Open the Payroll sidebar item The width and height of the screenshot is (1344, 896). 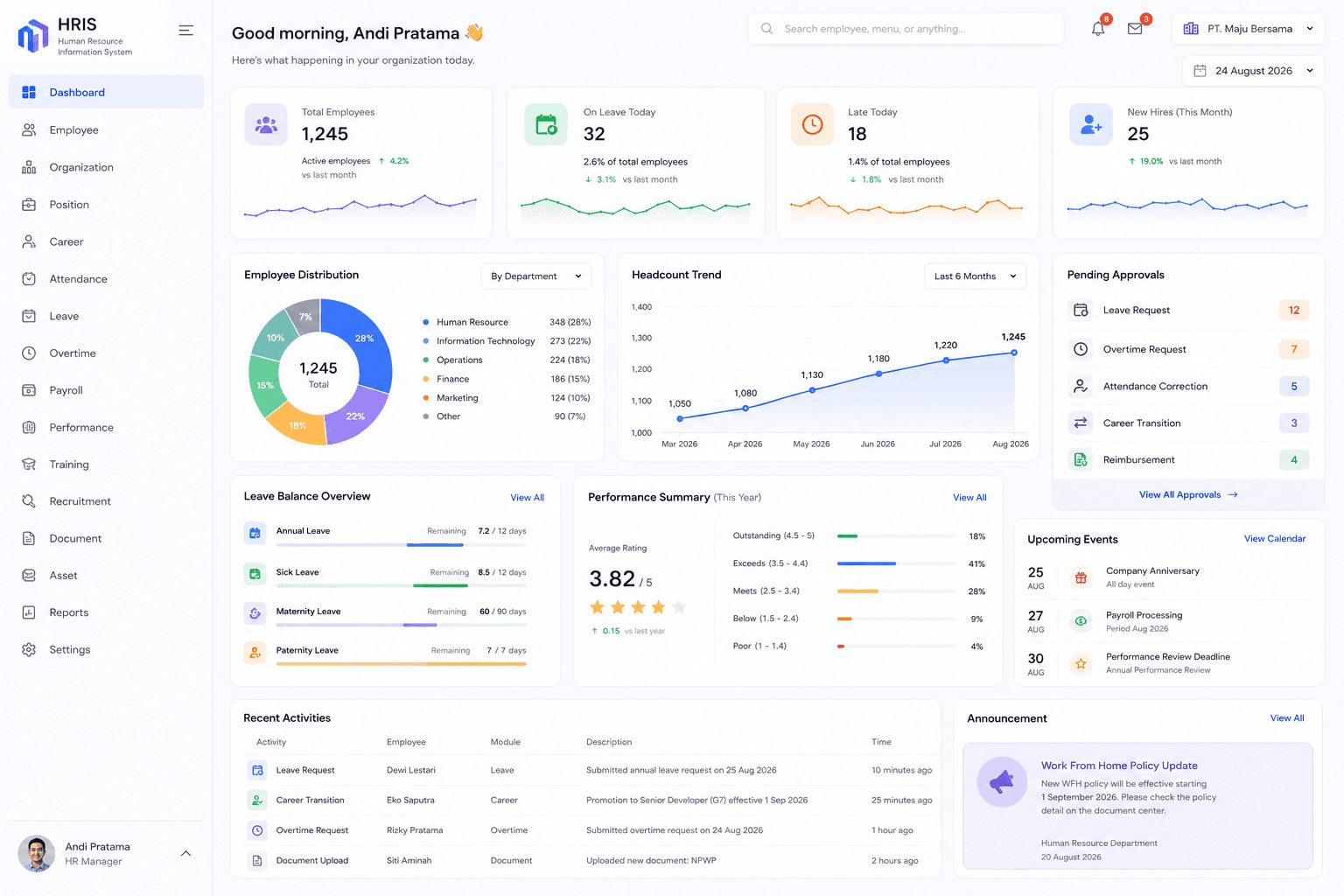[x=106, y=390]
